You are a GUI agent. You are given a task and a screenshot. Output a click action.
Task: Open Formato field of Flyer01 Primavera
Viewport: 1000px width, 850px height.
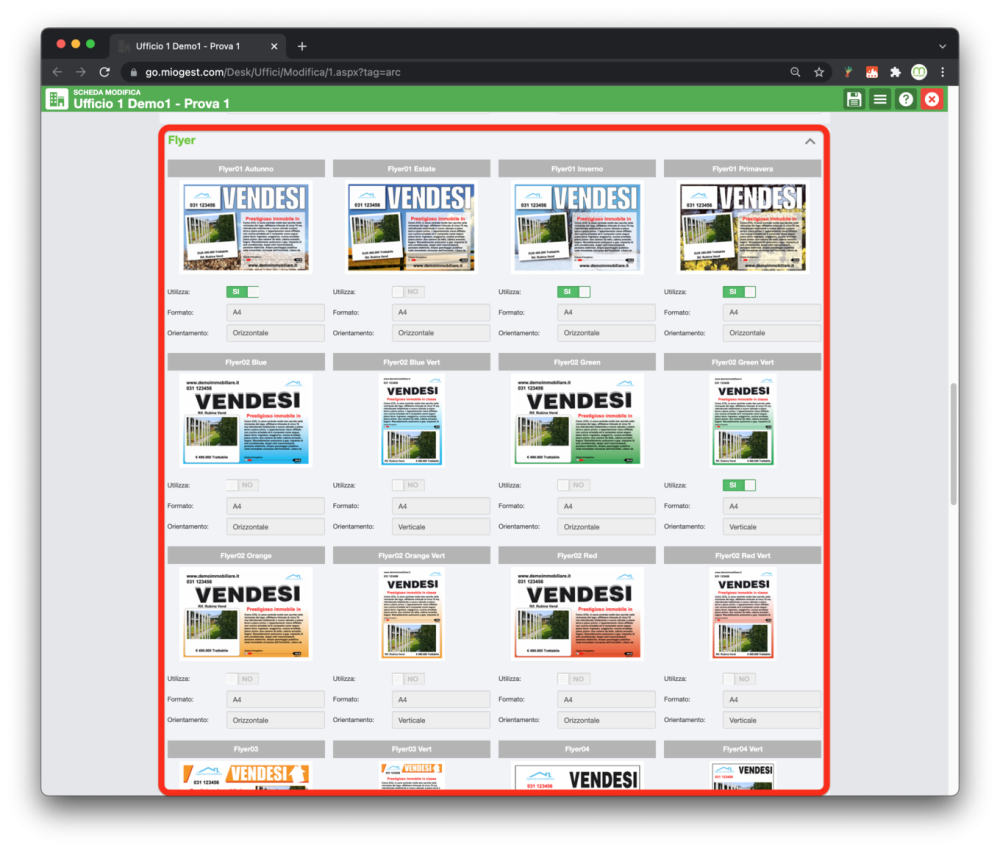[x=772, y=312]
